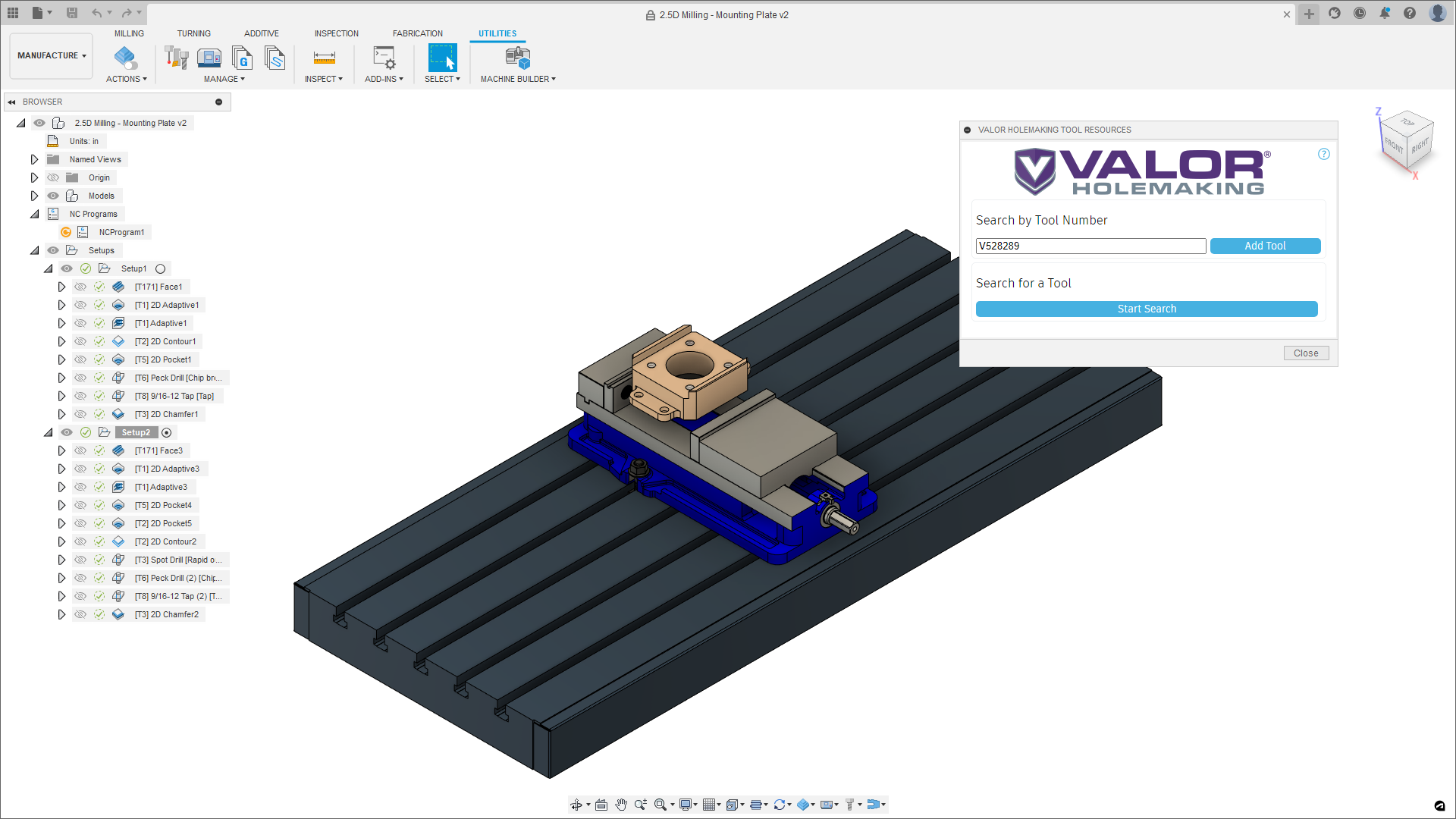
Task: Click the Tool Library icon in Manage
Action: pyautogui.click(x=176, y=58)
